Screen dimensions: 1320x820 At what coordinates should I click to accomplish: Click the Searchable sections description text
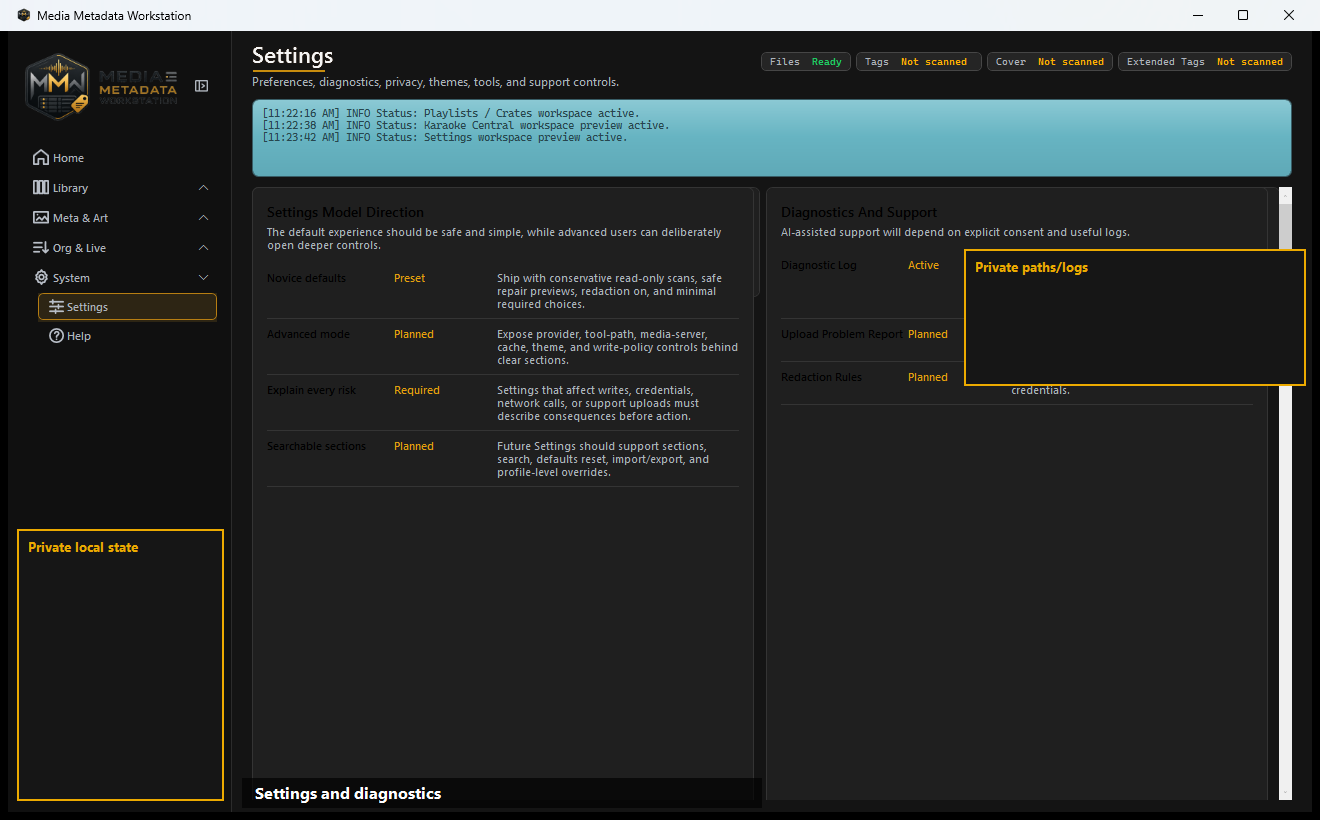(603, 459)
